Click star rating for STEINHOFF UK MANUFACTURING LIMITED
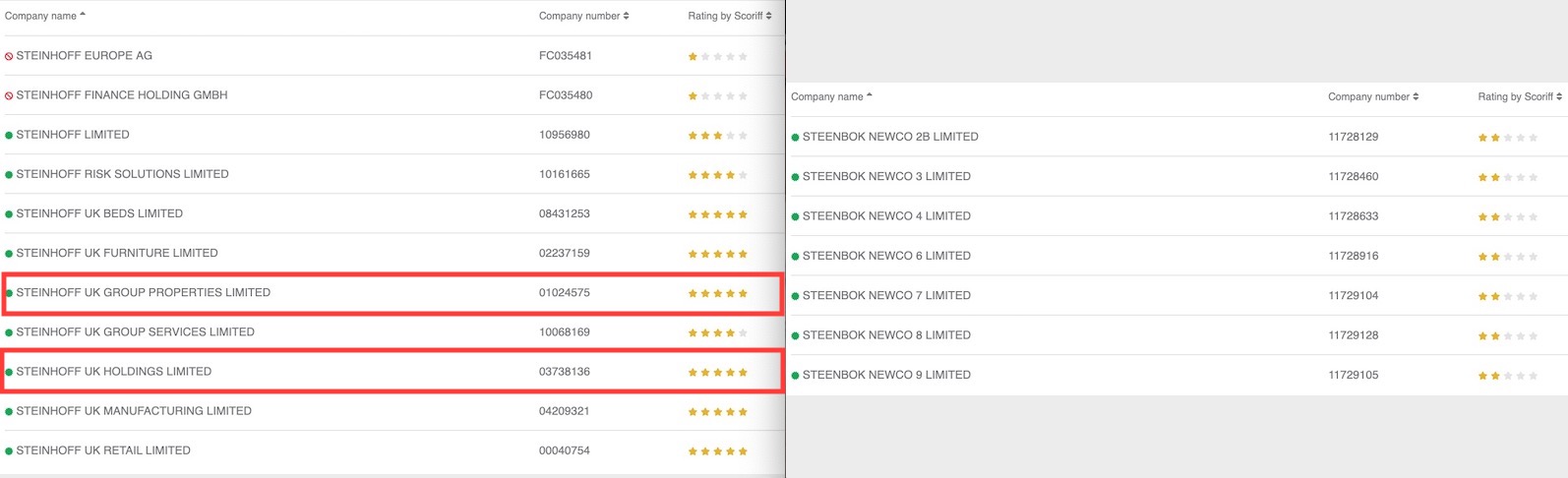 (717, 411)
